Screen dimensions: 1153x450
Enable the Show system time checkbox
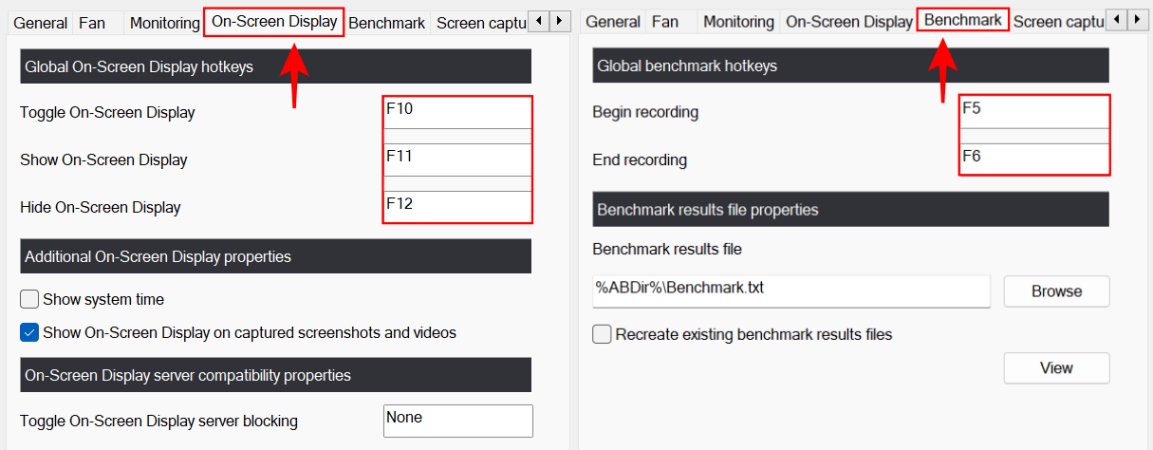[x=30, y=299]
